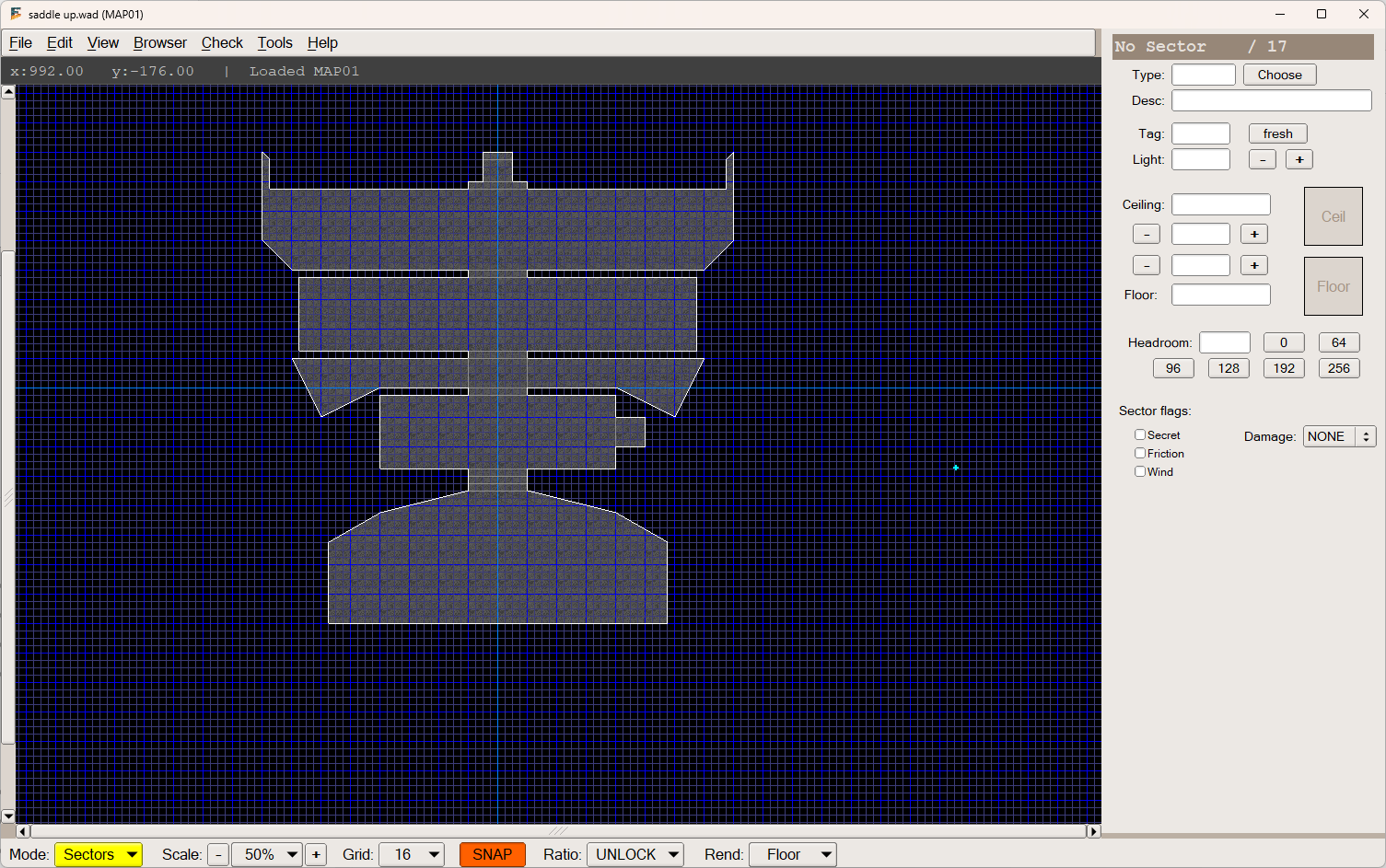
Task: Open the Ratio dropdown showing UNLOCK
Action: (x=635, y=855)
